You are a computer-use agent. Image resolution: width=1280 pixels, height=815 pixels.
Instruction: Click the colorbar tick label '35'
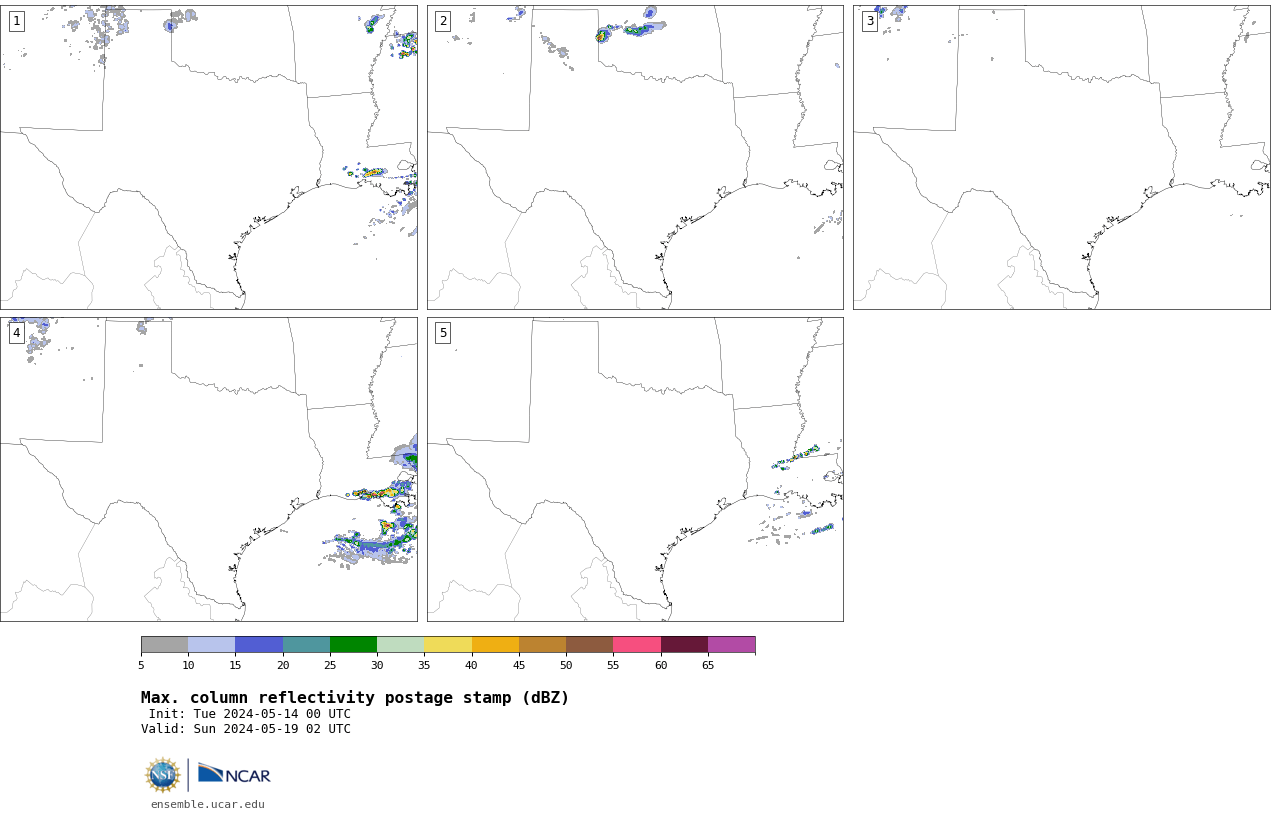click(424, 665)
